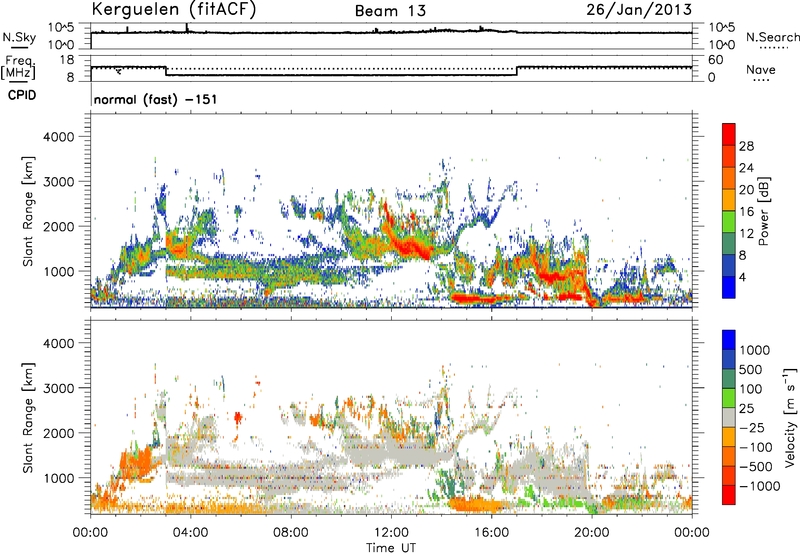Click 'Slant Range [km]' label of the power panel
The image size is (800, 554).
[28, 211]
